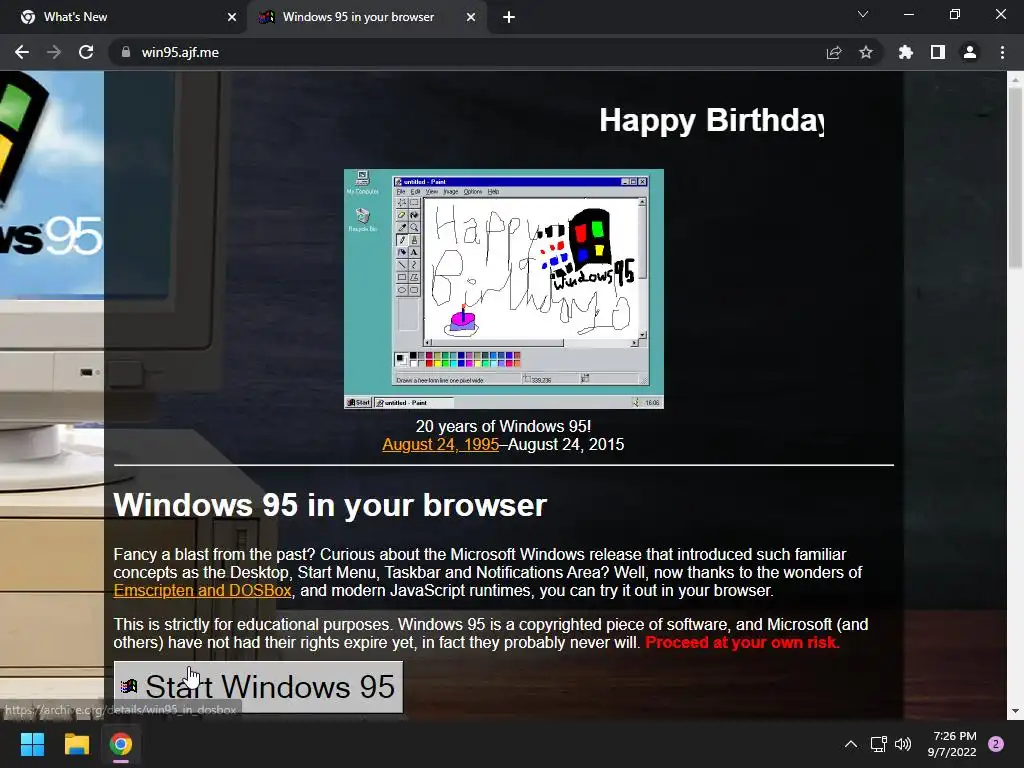
Task: Open the Windows Start menu
Action: pyautogui.click(x=32, y=744)
